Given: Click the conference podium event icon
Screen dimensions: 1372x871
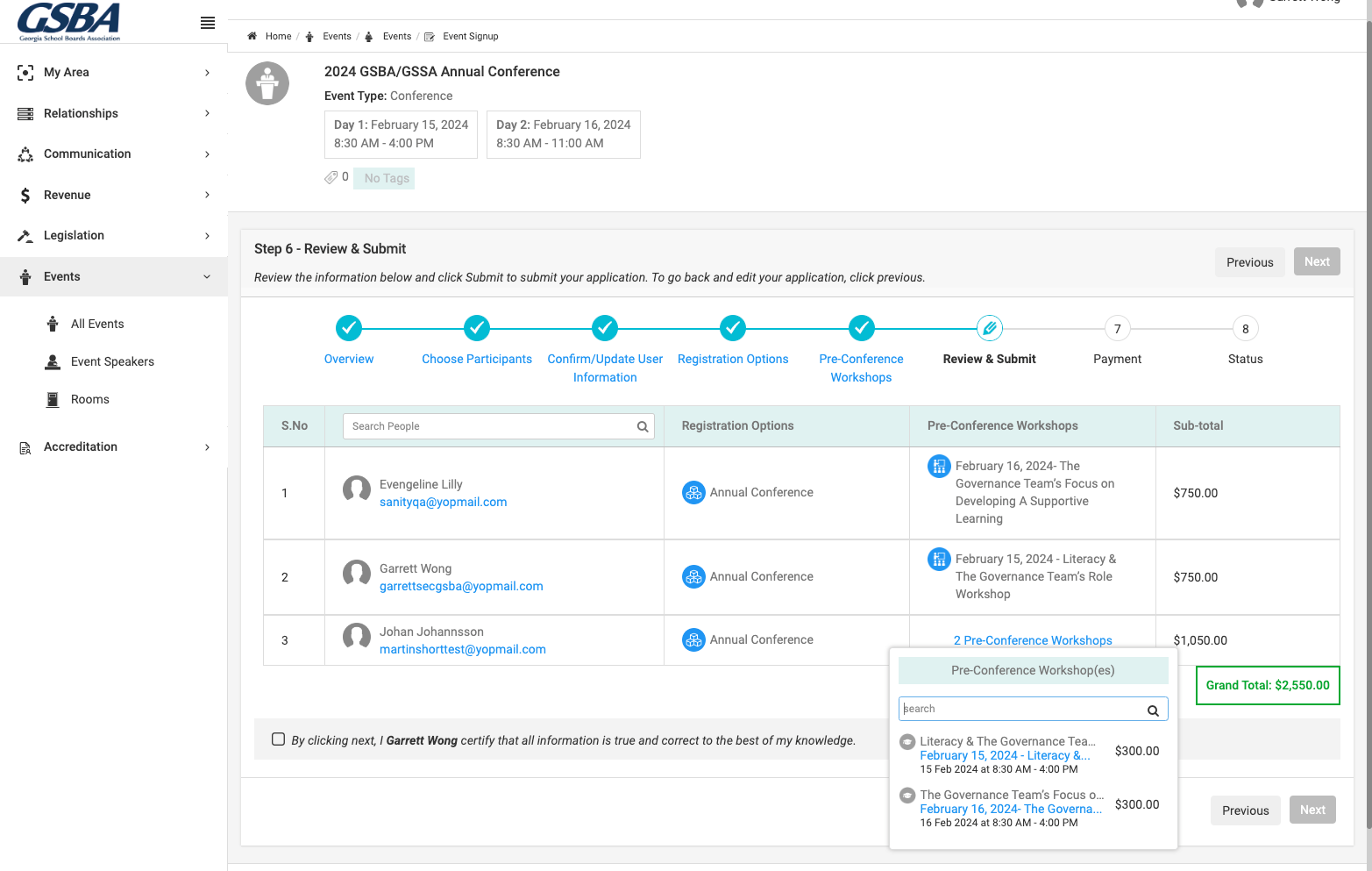Looking at the screenshot, I should click(x=267, y=83).
